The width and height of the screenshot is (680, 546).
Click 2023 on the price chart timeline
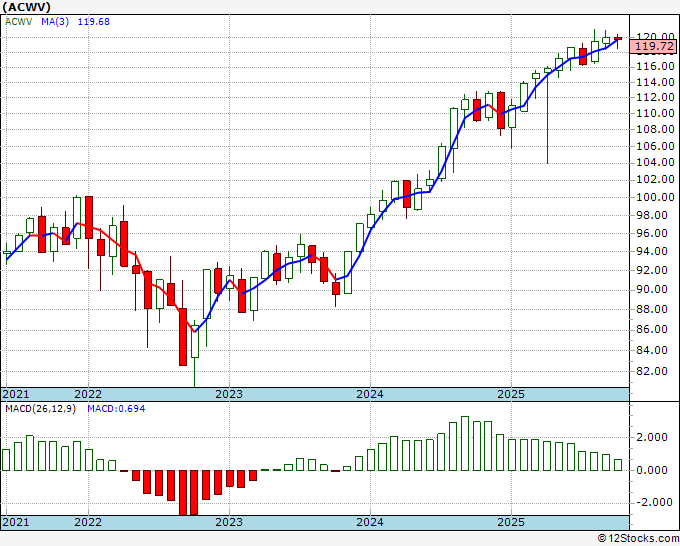229,394
